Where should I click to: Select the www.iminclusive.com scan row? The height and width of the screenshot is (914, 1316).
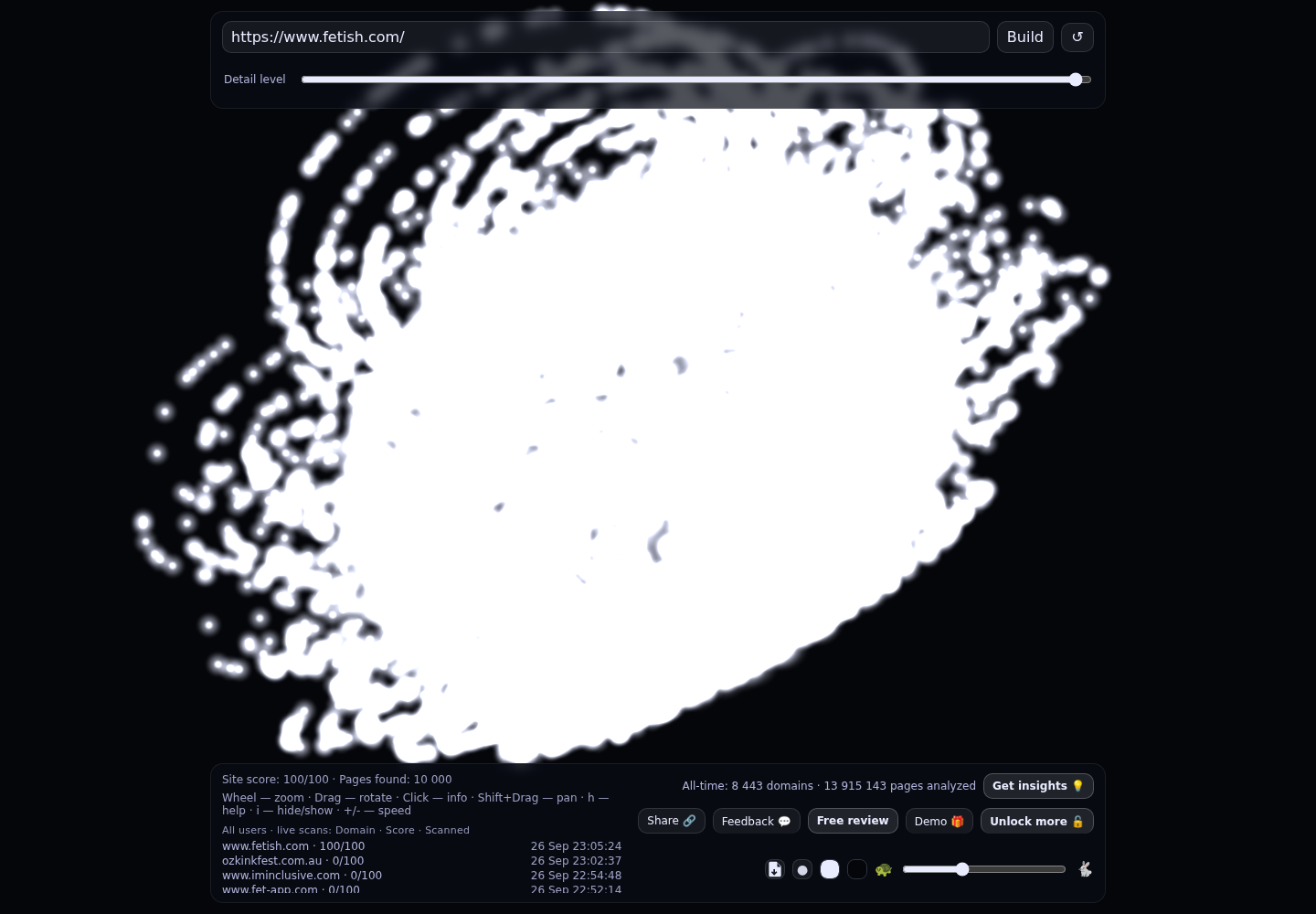421,876
